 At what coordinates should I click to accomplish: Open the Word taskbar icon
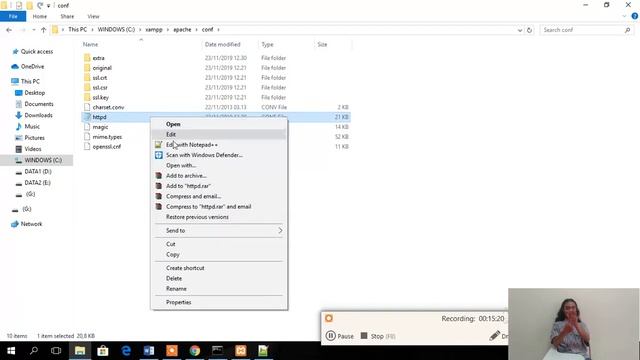[149, 351]
